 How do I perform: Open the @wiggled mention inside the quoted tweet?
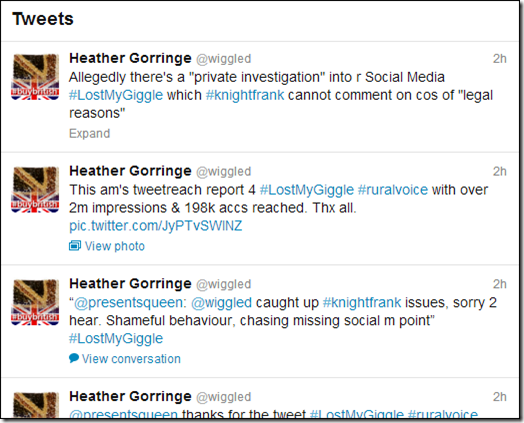pyautogui.click(x=222, y=303)
